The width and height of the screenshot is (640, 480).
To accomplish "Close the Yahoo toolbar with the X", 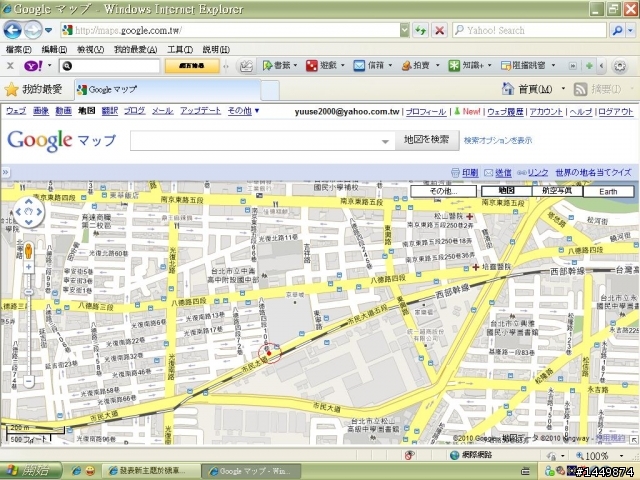I will [11, 66].
